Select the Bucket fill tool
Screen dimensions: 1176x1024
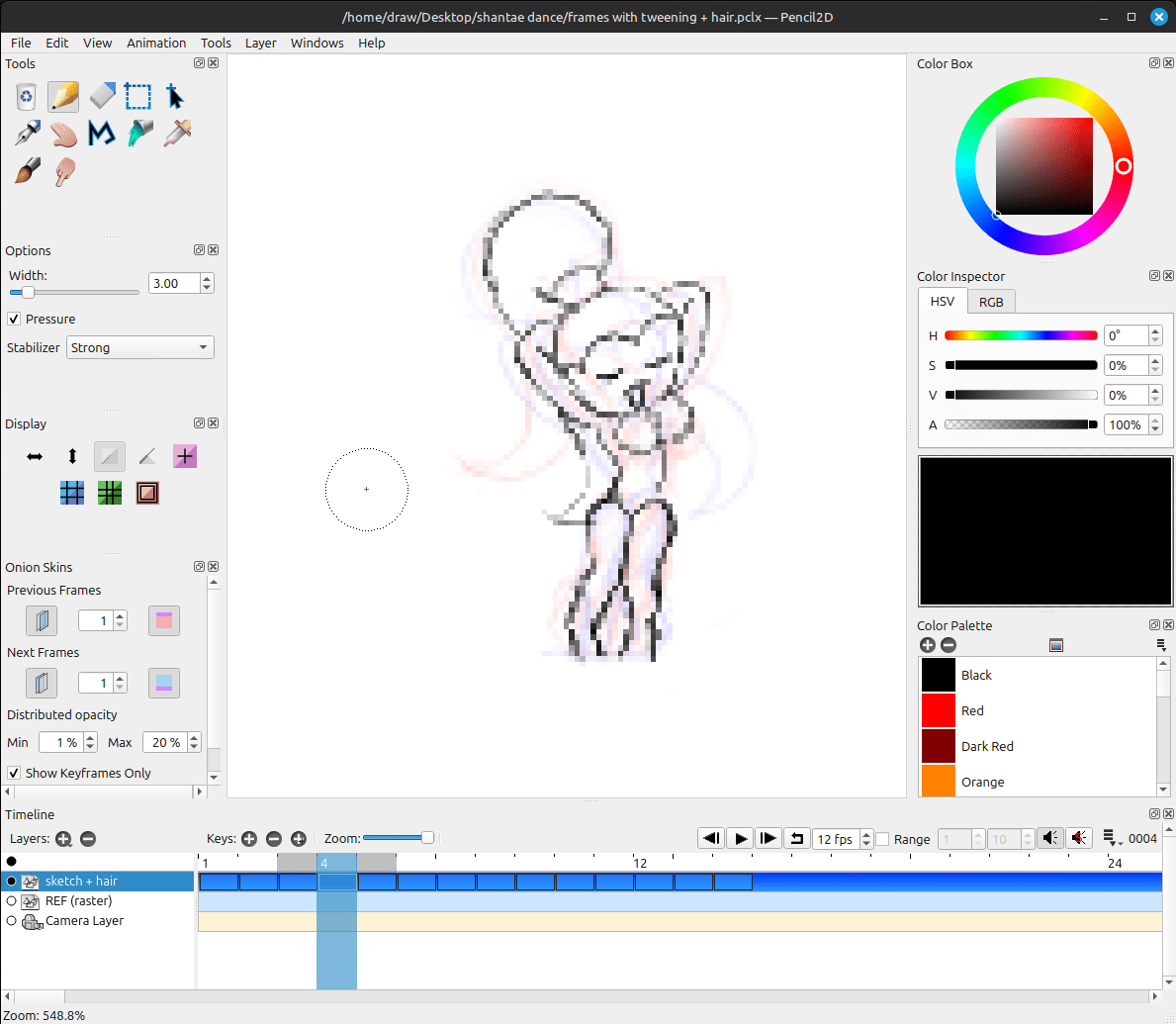click(x=139, y=134)
